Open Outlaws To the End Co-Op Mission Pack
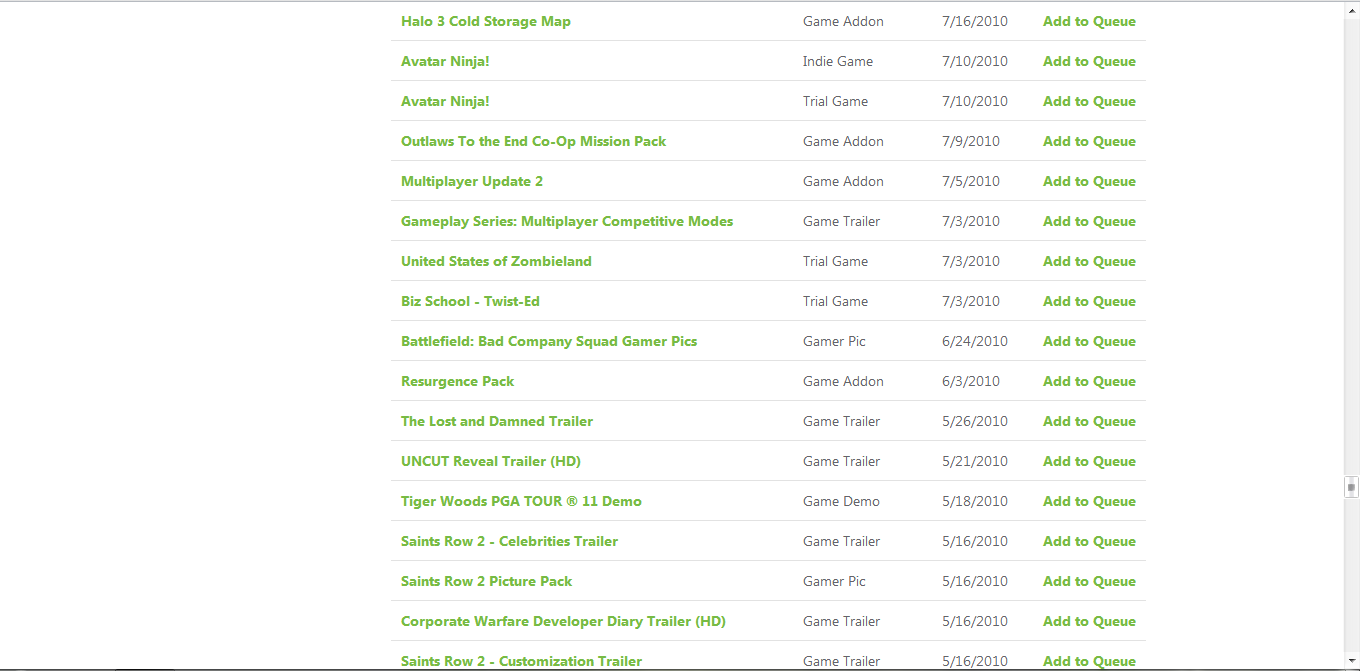The image size is (1360, 671). click(533, 141)
